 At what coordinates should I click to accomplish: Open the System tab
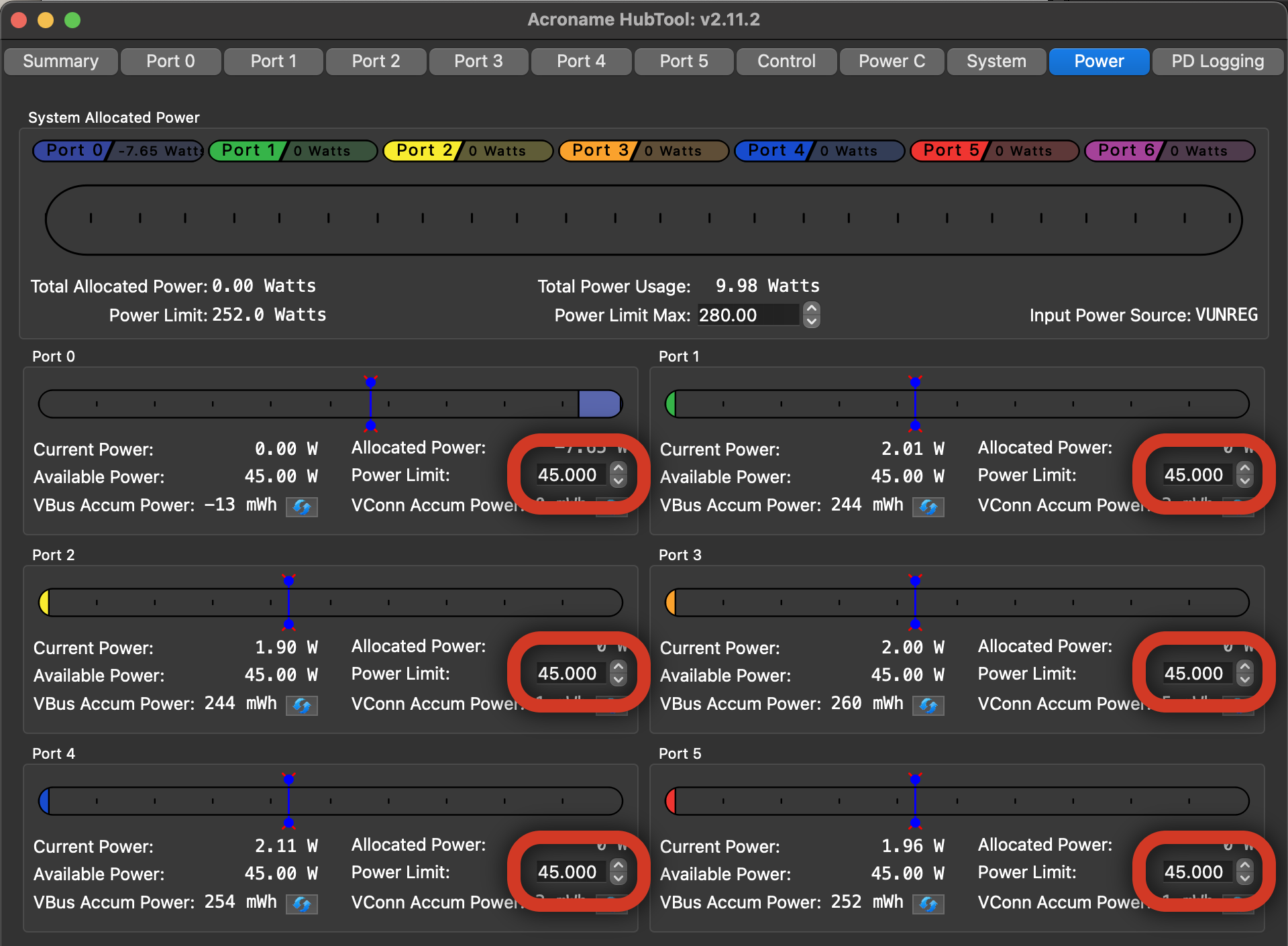(x=996, y=61)
